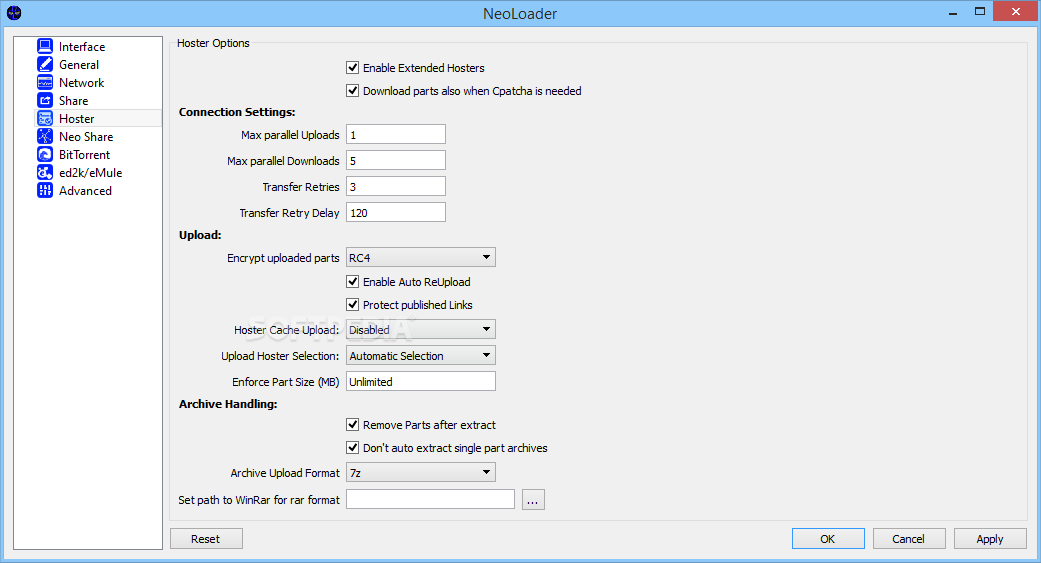Click the Apply button
Image resolution: width=1041 pixels, height=563 pixels.
tap(990, 538)
